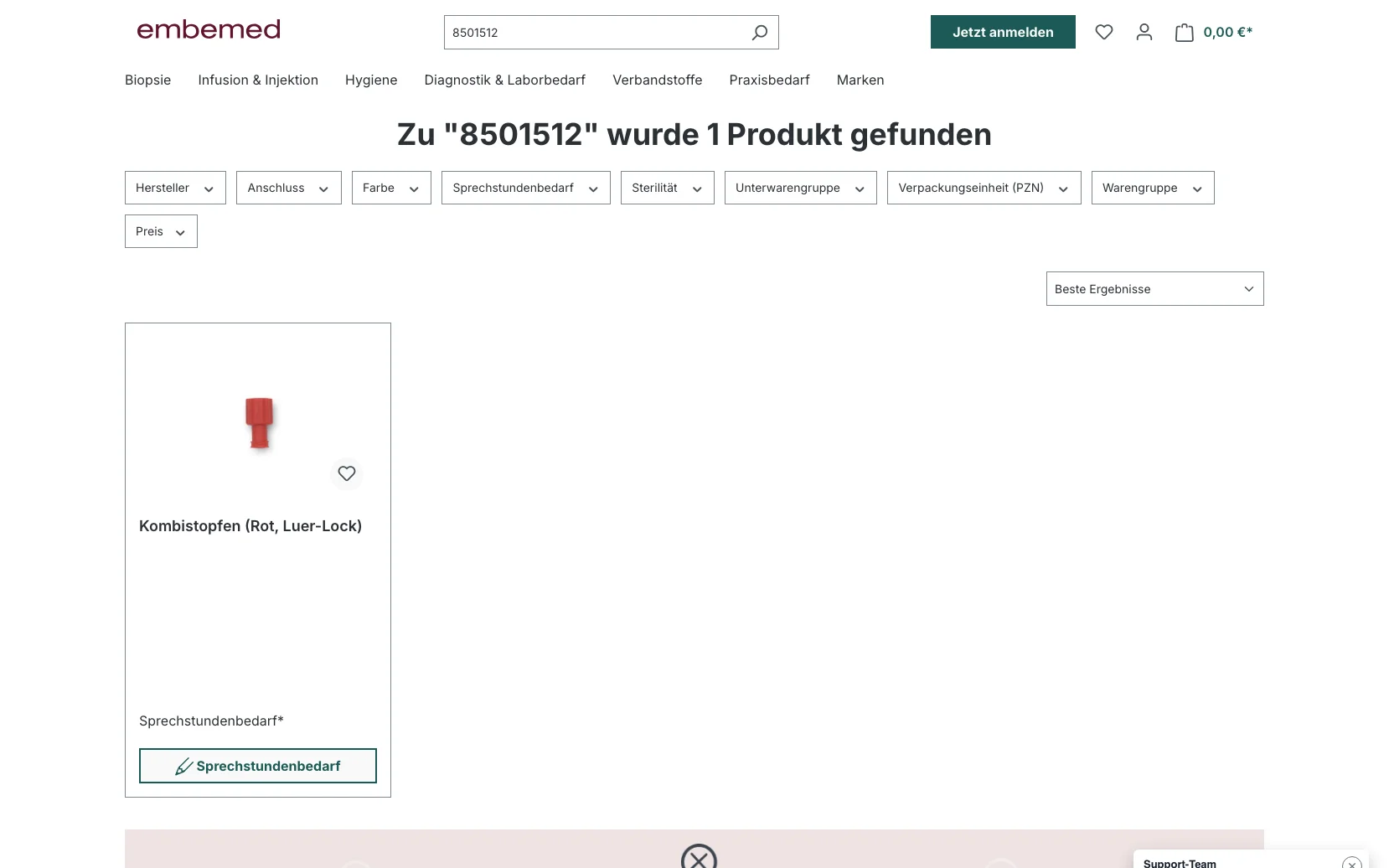Click the embemed logo
1389x868 pixels.
[x=209, y=29]
